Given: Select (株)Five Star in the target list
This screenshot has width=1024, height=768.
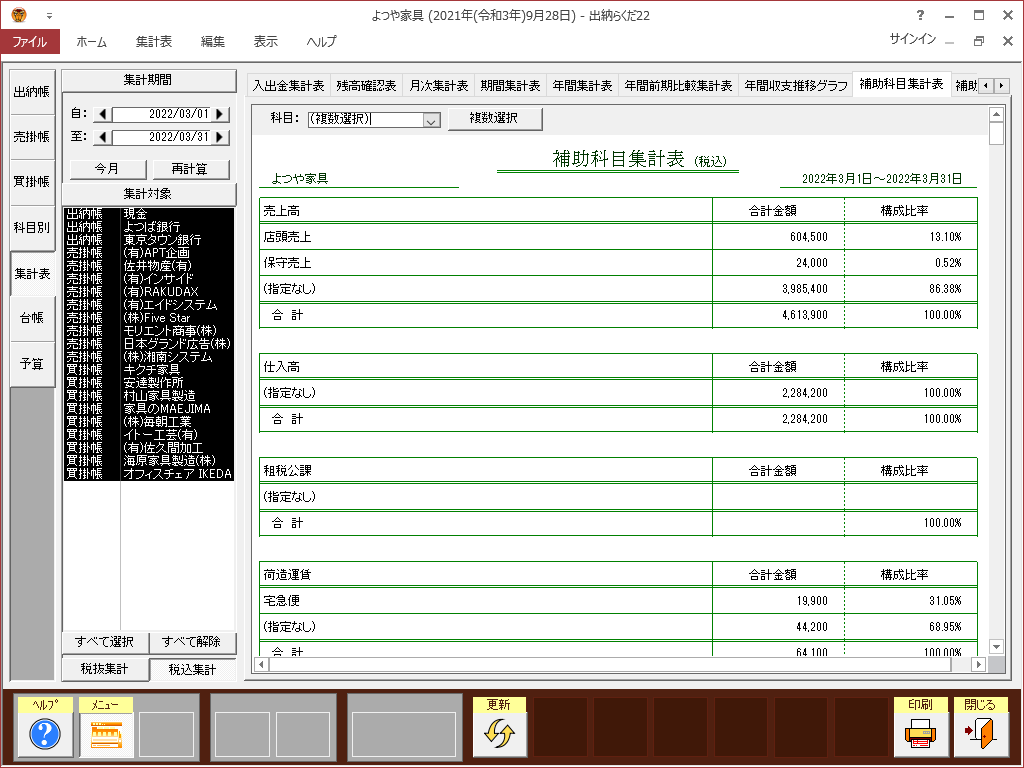Looking at the screenshot, I should pos(149,318).
